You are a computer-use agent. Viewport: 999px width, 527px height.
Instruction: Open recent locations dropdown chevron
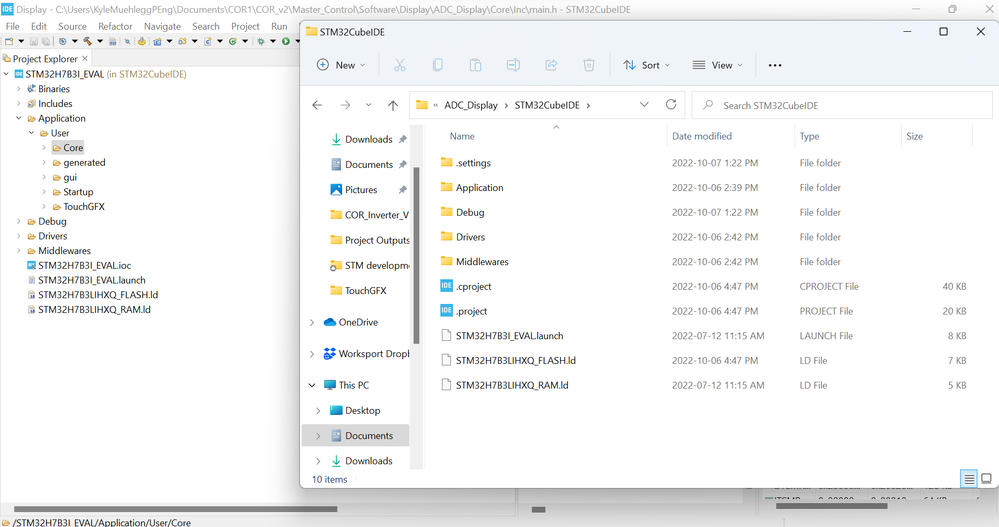[368, 105]
